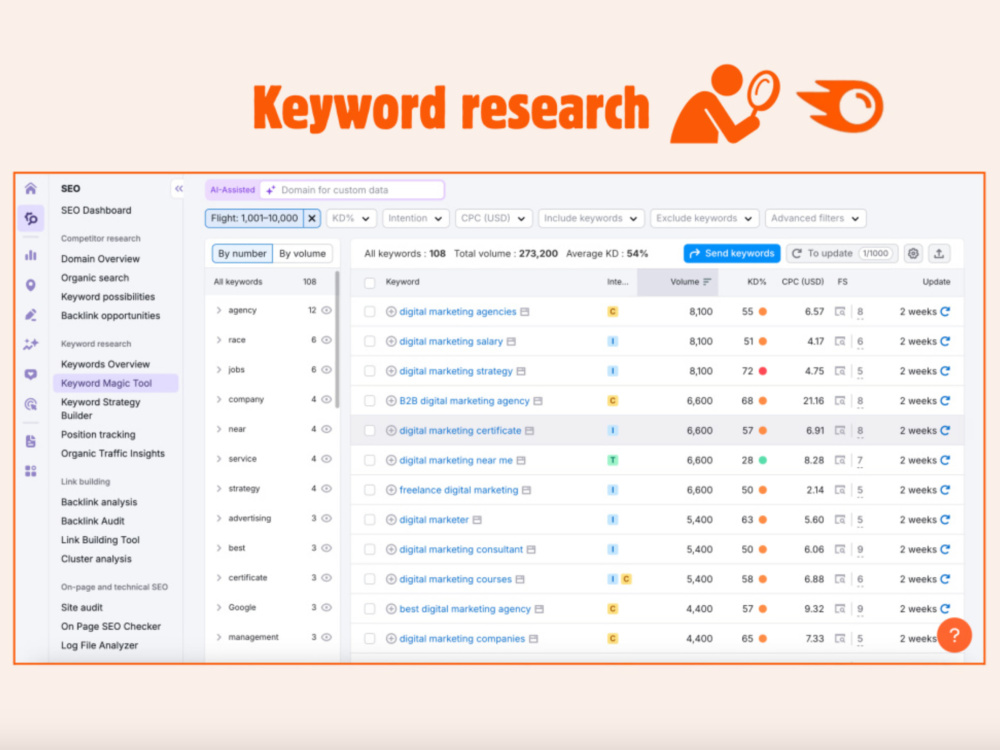
Task: Expand the strategy keyword group
Action: pos(219,489)
